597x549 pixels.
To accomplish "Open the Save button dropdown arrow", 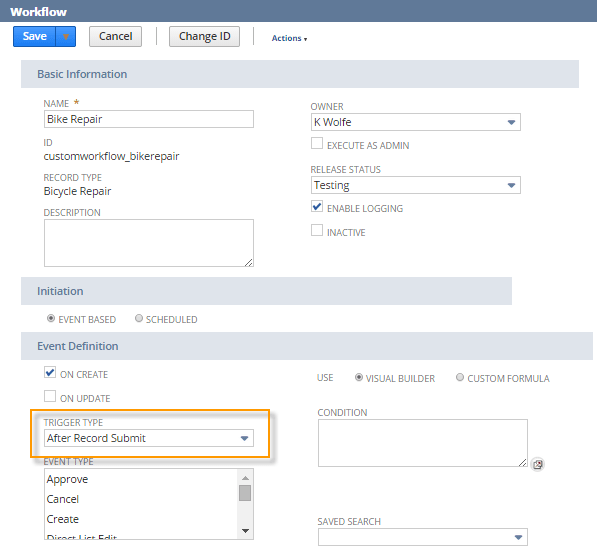I will coord(66,37).
